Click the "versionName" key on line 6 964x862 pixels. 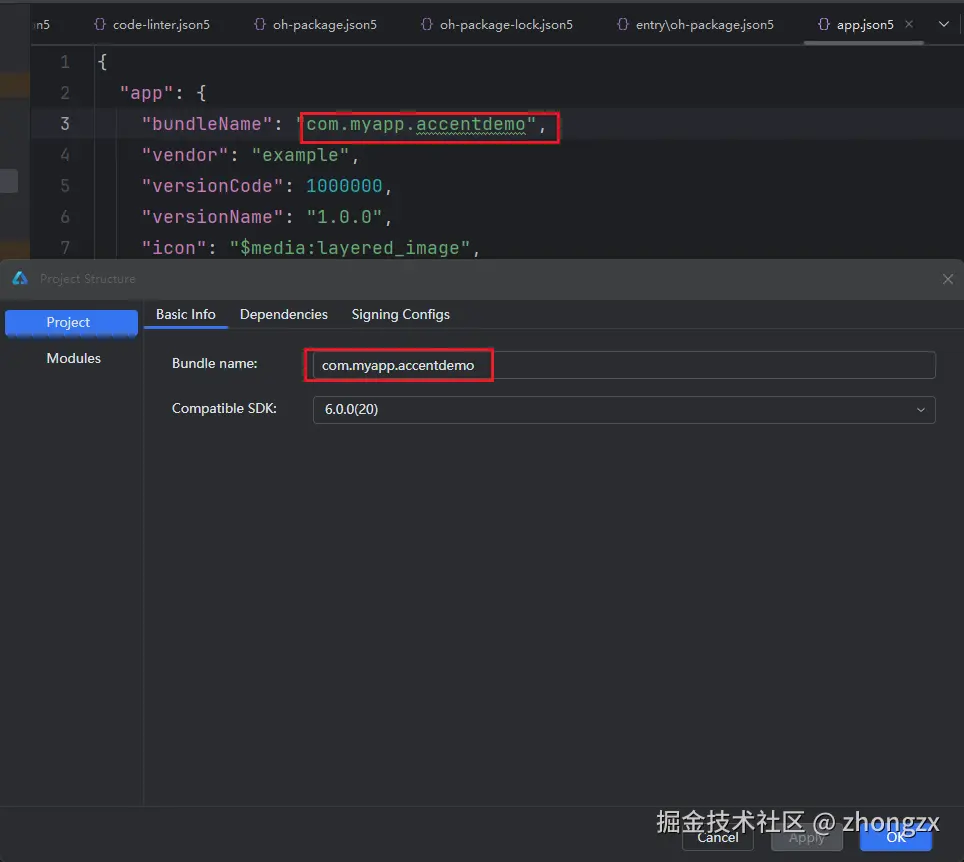tap(212, 216)
